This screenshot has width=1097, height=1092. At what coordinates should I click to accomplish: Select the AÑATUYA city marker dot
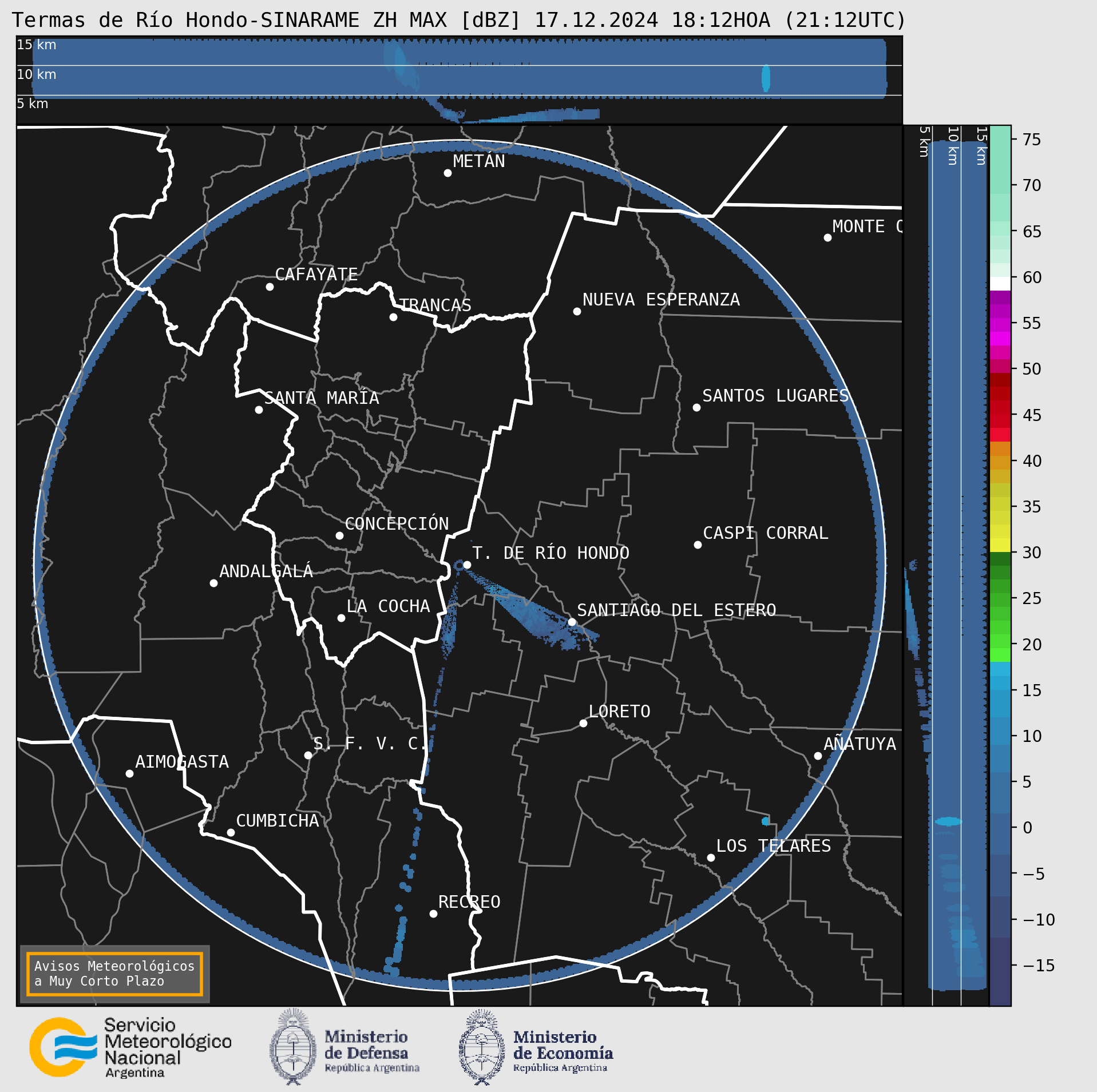coord(818,756)
